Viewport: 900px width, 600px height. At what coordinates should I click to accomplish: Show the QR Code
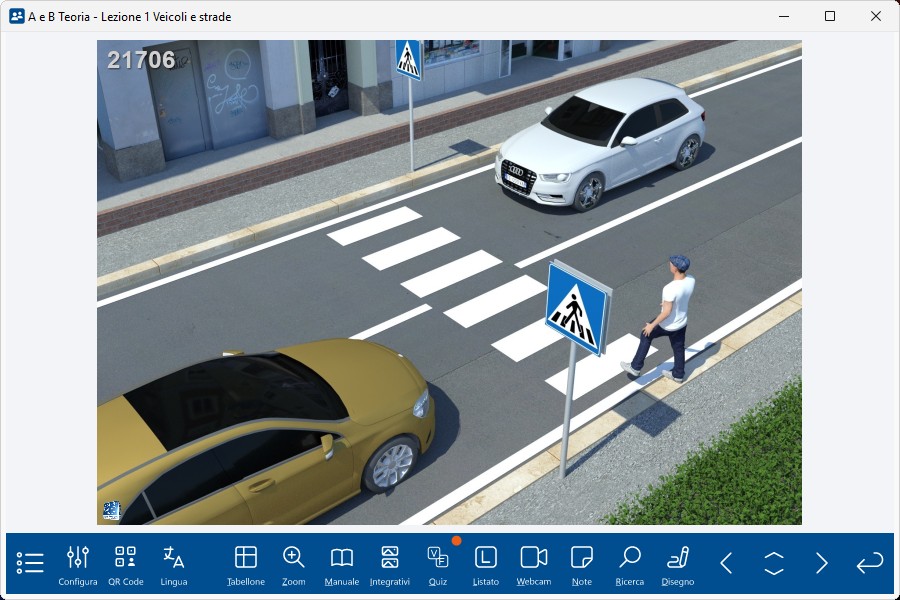[126, 565]
